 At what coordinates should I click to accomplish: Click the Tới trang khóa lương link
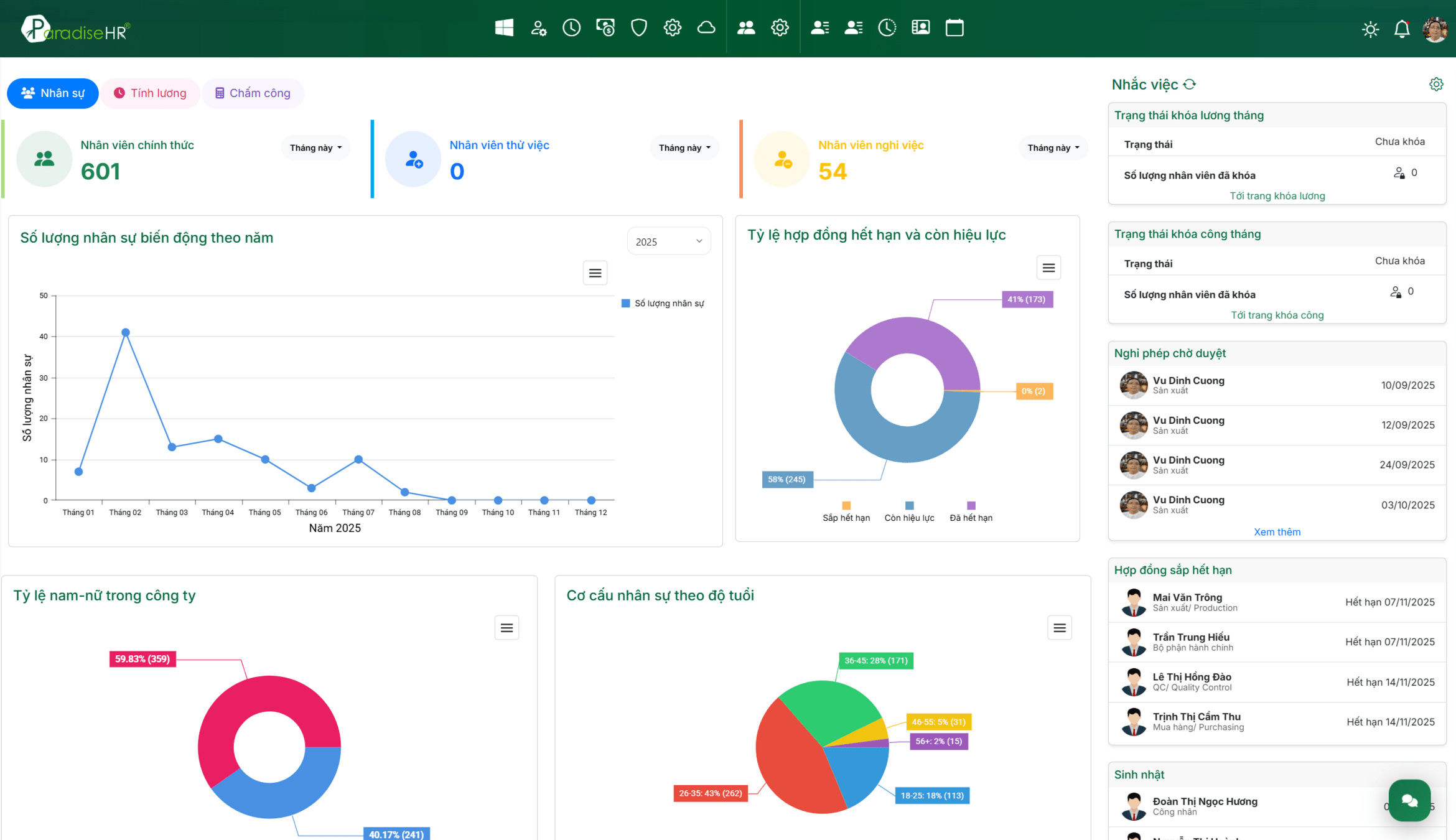tap(1277, 195)
